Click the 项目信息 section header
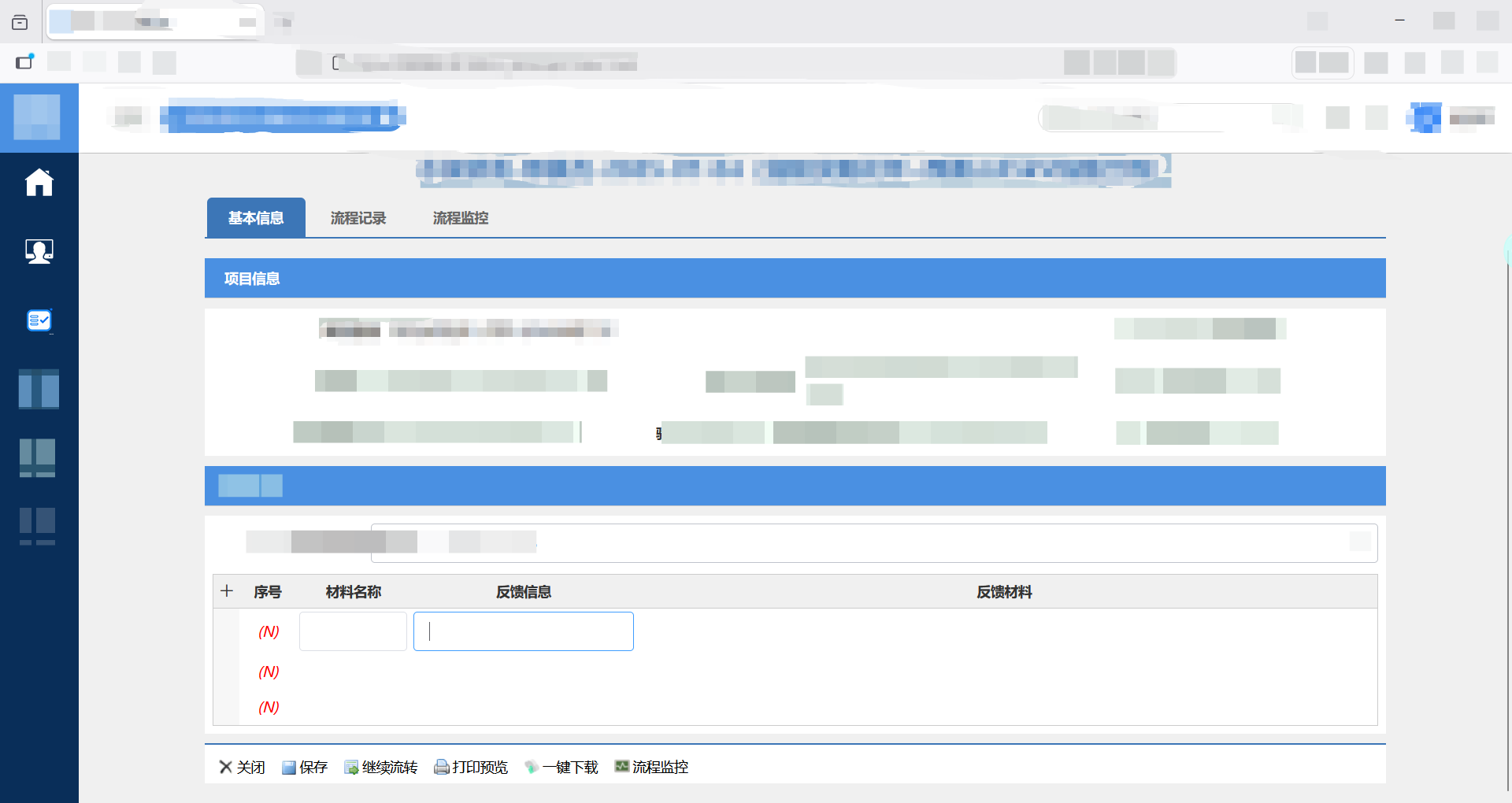 pos(795,278)
